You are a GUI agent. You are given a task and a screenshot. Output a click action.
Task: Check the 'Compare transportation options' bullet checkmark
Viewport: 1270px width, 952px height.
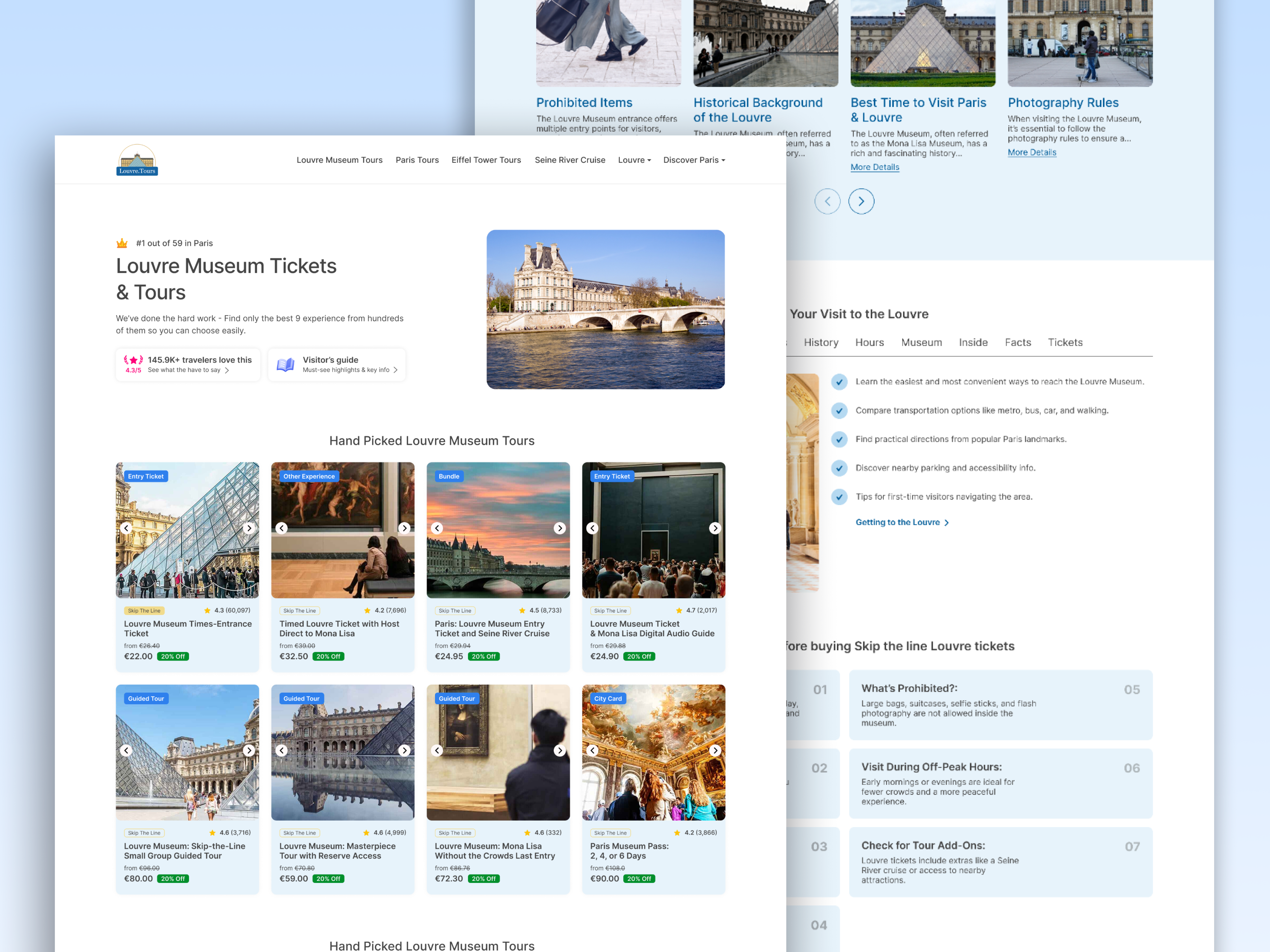tap(840, 410)
